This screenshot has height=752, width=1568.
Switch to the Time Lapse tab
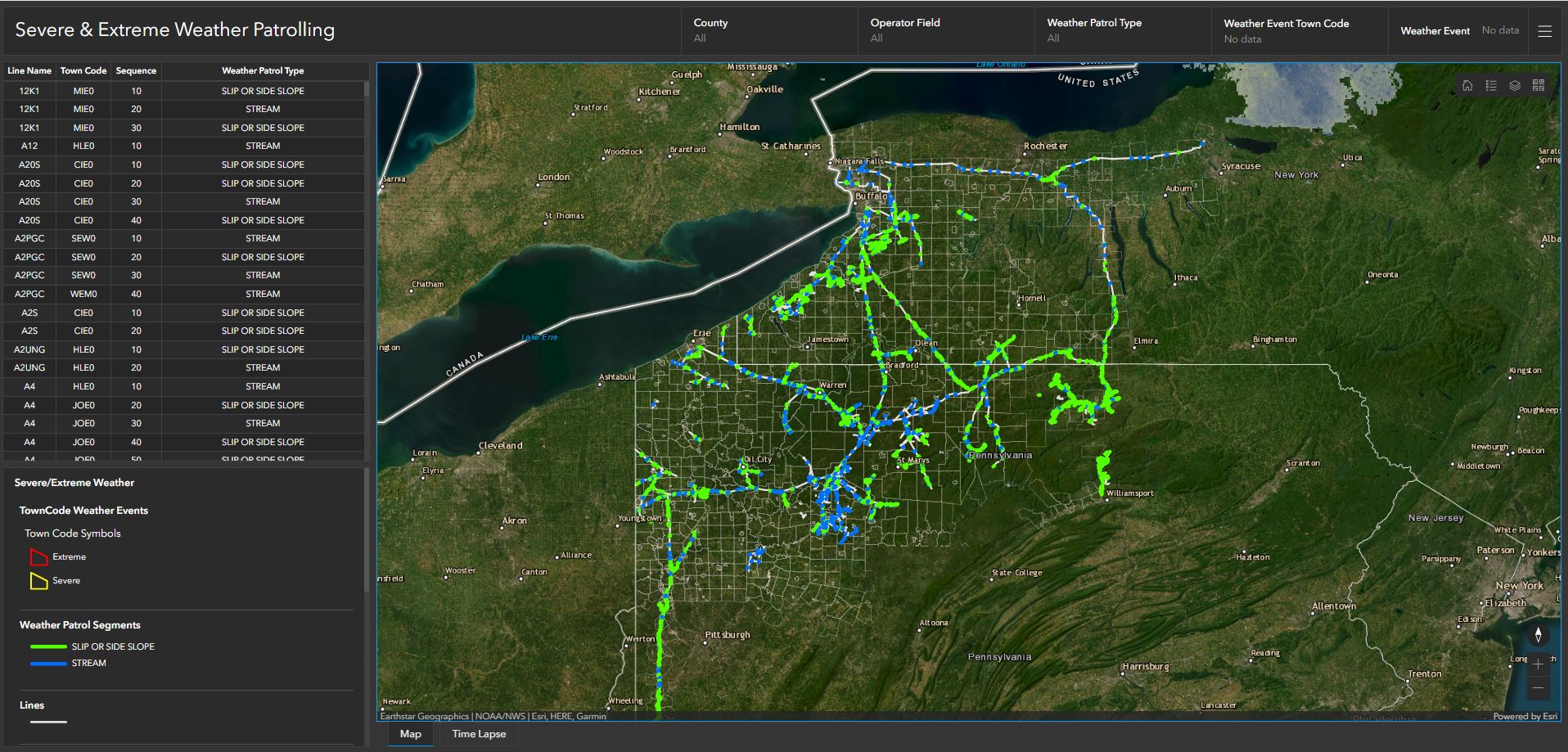(478, 734)
